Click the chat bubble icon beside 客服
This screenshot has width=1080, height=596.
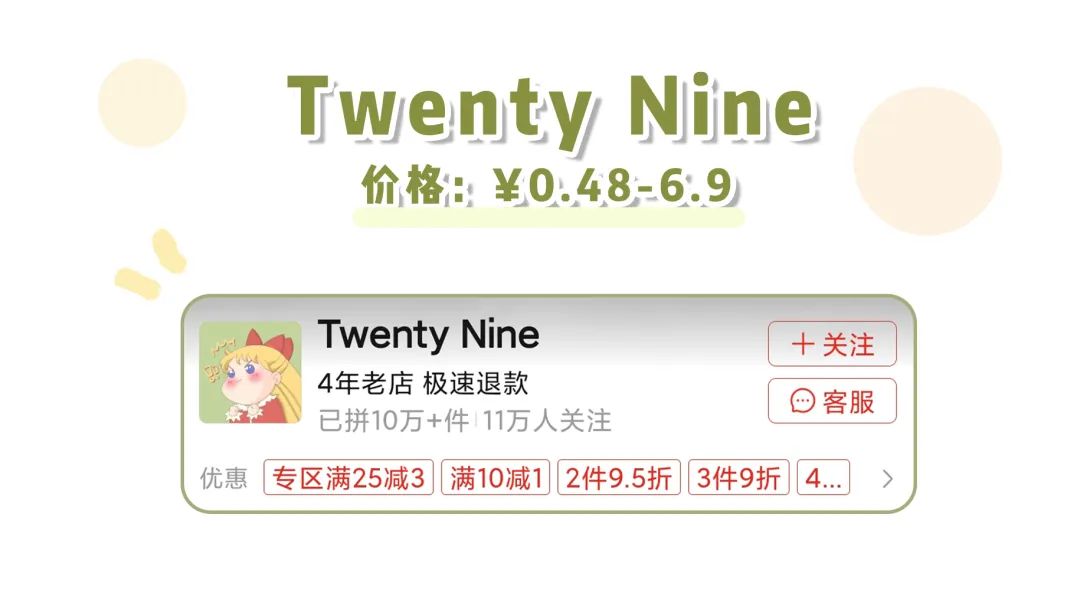click(x=802, y=401)
